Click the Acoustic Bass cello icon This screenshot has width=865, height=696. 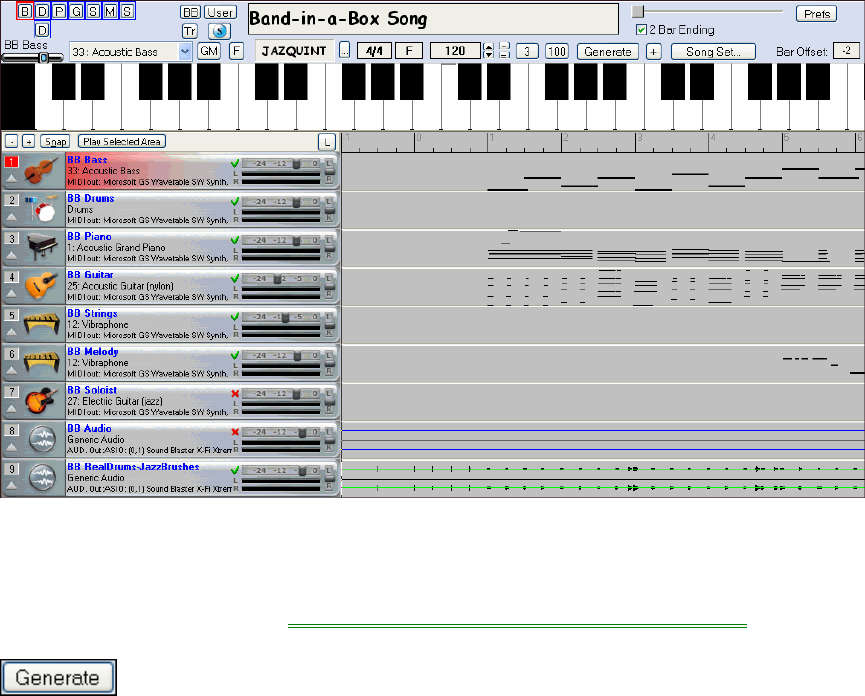42,170
